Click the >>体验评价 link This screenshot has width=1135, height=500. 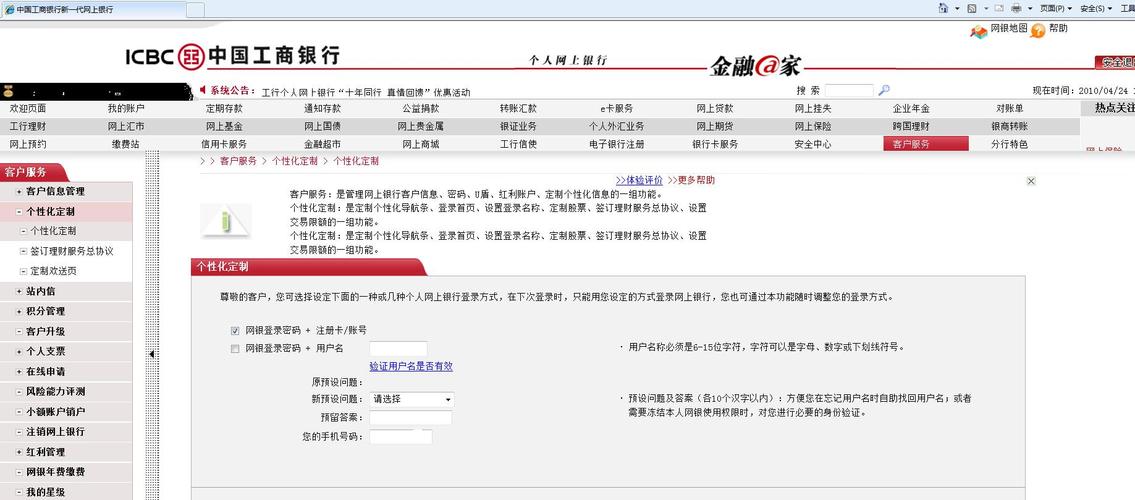point(639,180)
